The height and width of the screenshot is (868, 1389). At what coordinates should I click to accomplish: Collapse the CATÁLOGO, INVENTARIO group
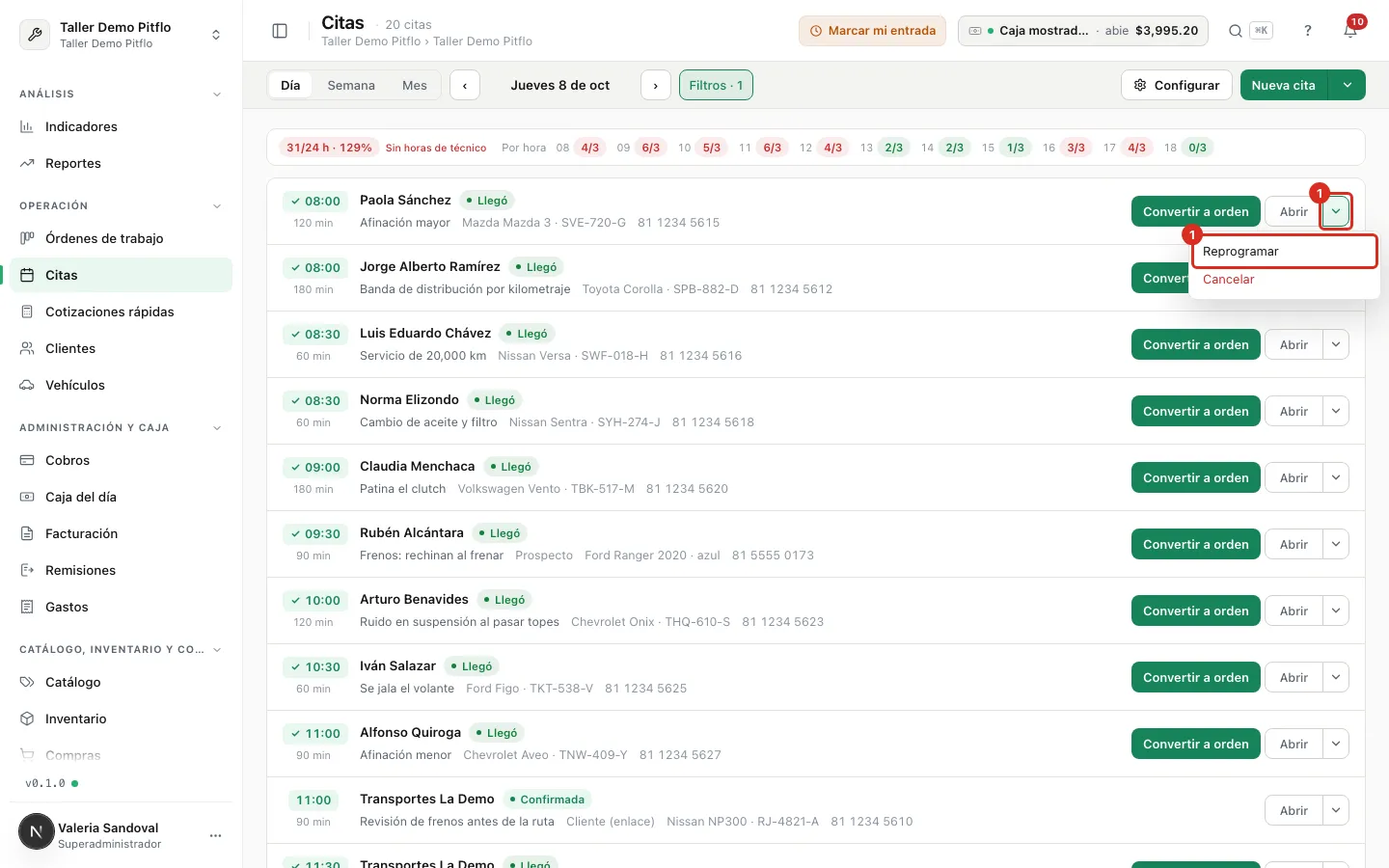coord(217,650)
